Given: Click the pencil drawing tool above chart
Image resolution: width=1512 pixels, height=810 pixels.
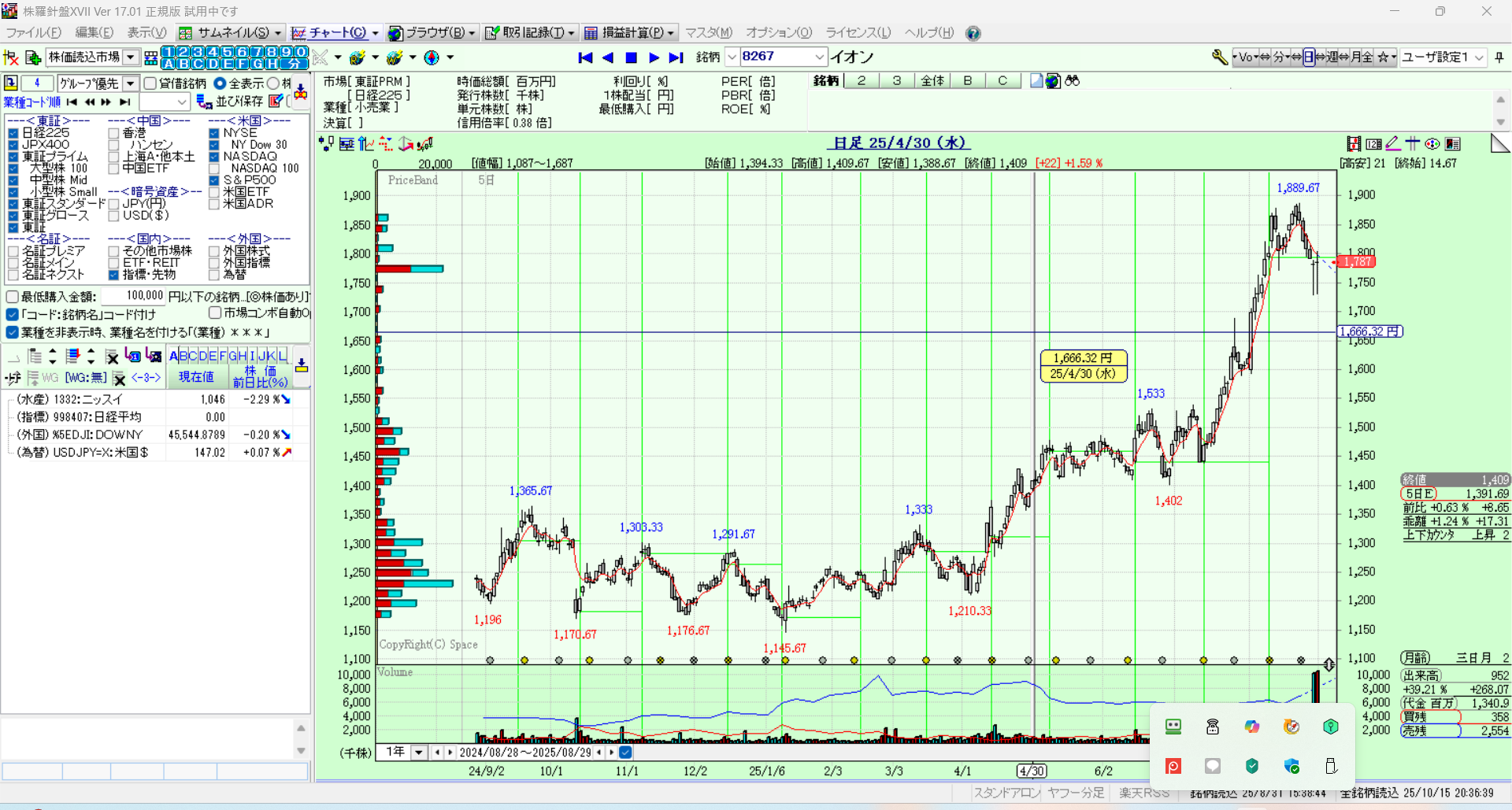Looking at the screenshot, I should point(1392,143).
